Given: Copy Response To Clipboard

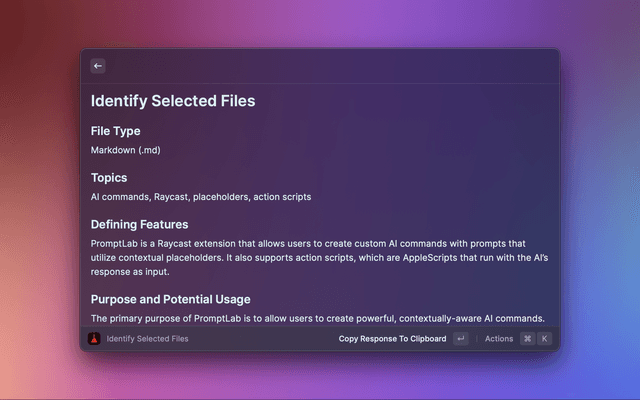Looking at the screenshot, I should click(x=392, y=339).
